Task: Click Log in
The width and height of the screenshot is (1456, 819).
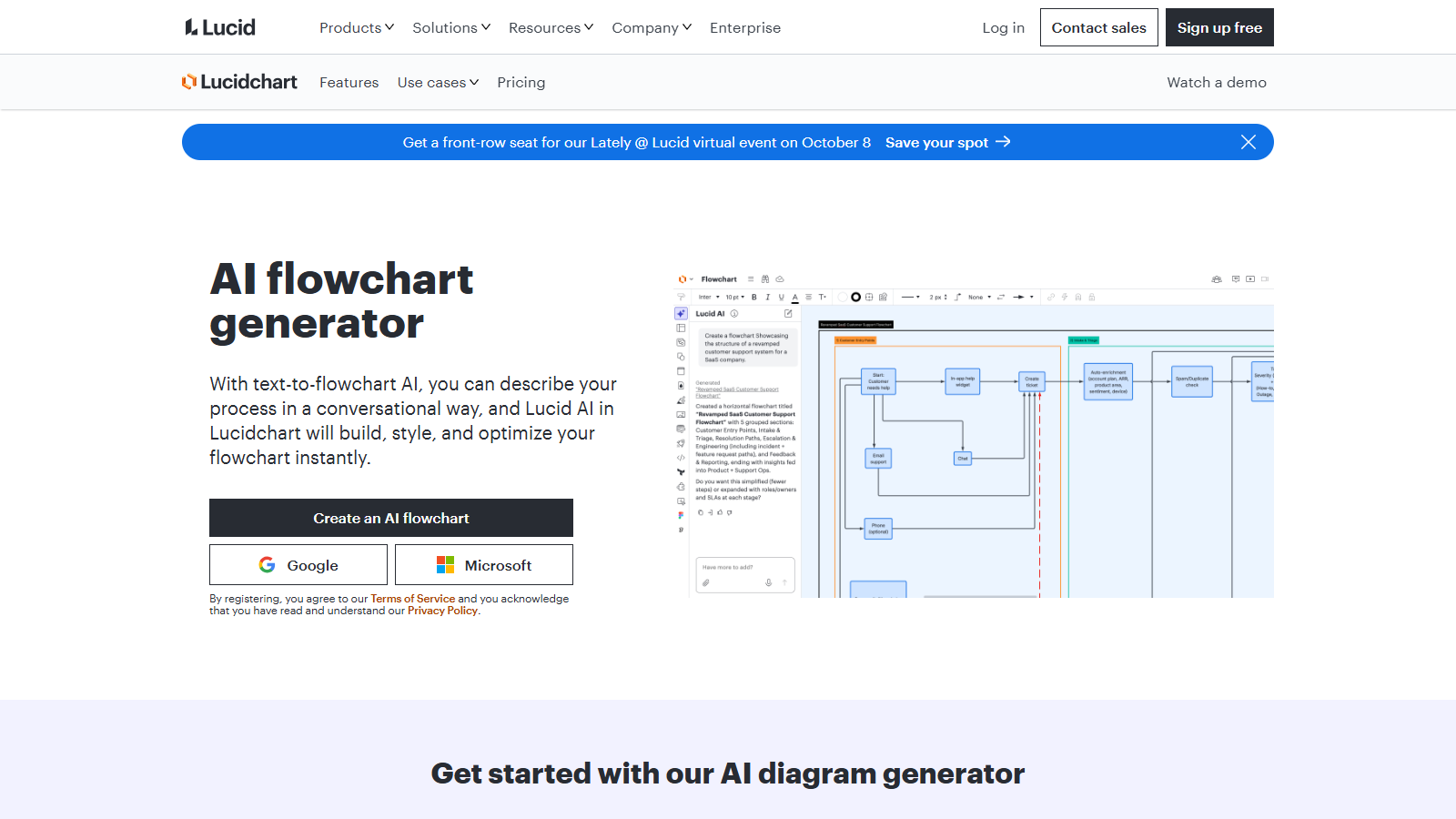Action: coord(1003,27)
